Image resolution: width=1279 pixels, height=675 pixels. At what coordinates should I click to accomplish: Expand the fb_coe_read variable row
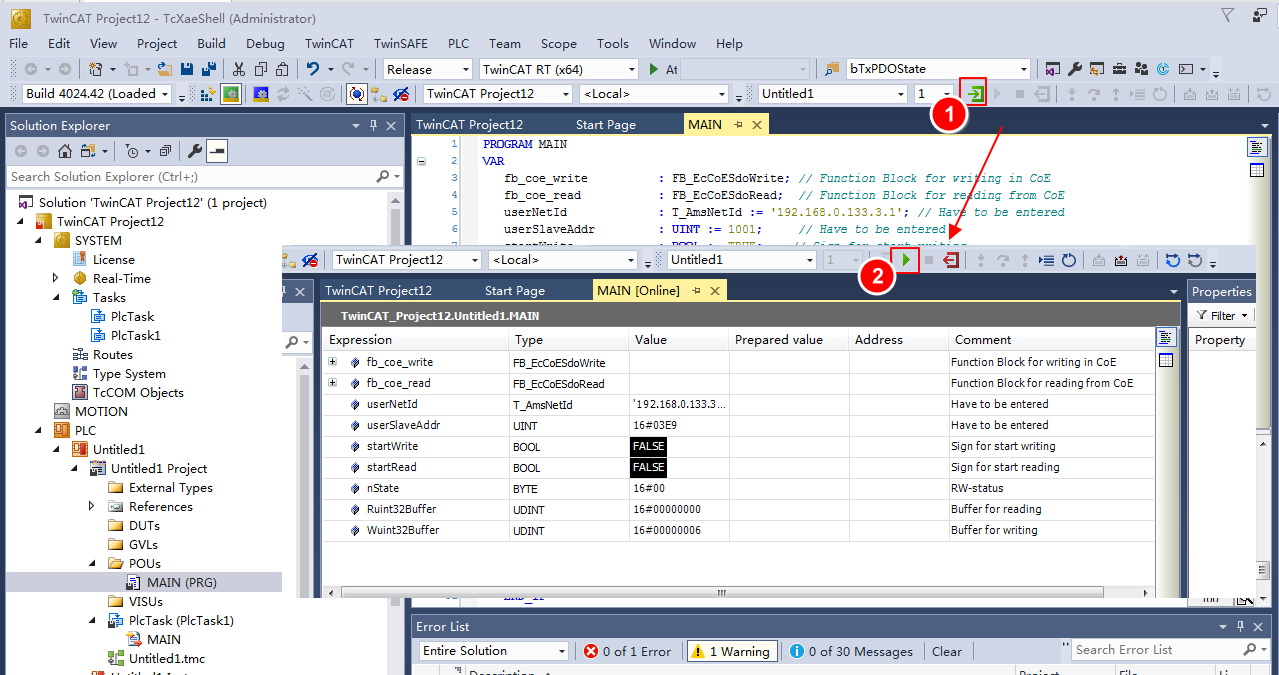332,383
